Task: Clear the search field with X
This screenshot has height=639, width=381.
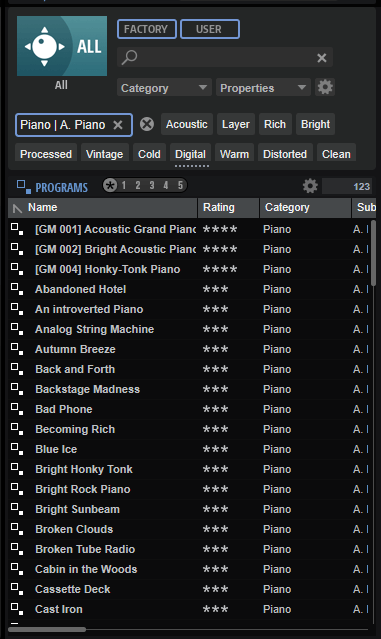Action: click(322, 58)
